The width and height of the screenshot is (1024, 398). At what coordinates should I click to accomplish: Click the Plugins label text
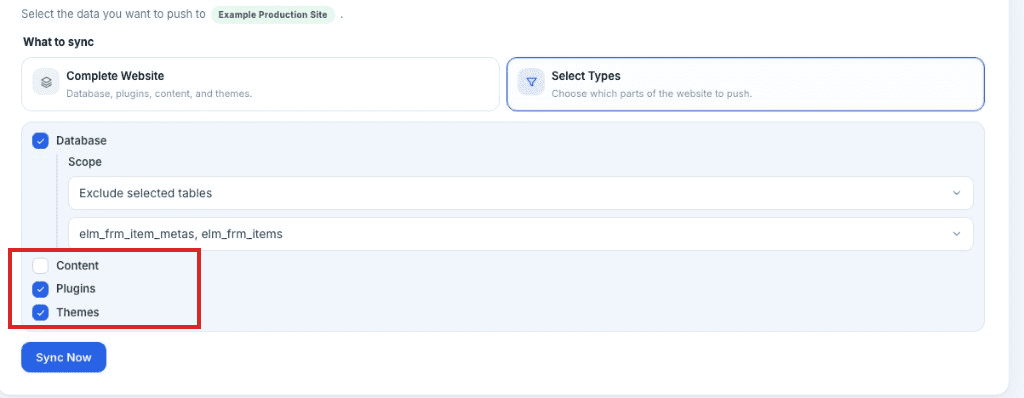click(76, 288)
